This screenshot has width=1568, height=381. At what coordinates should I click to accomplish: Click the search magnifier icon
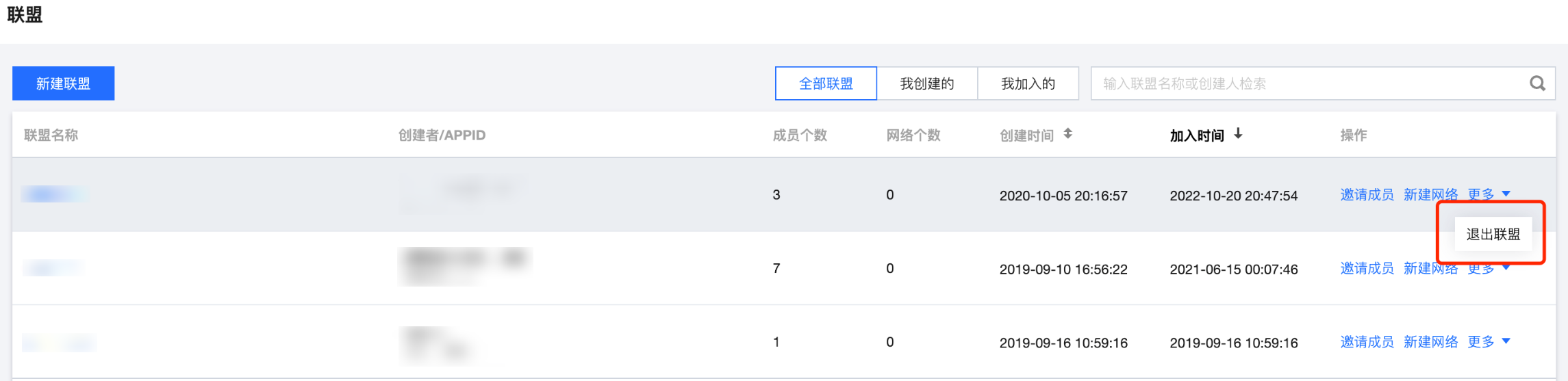click(1537, 83)
